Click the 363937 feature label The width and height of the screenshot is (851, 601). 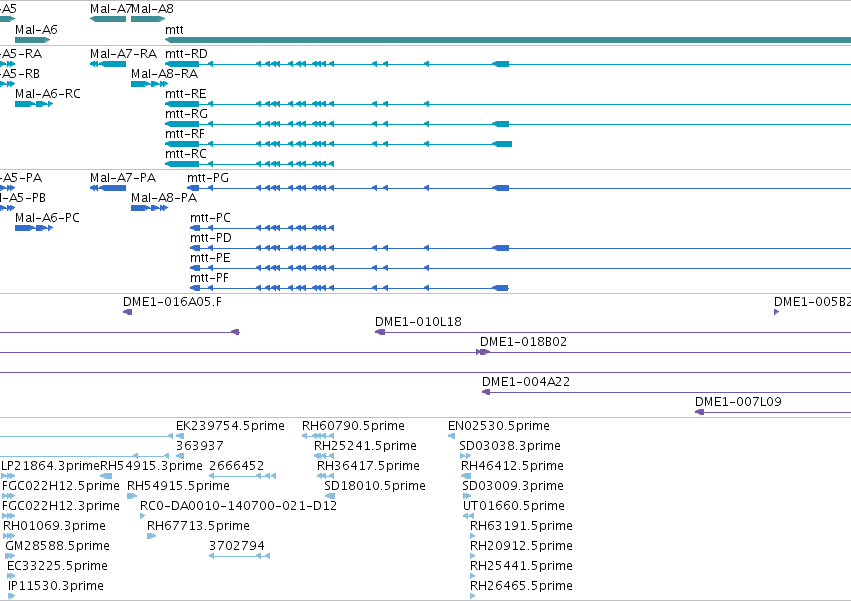tap(200, 446)
